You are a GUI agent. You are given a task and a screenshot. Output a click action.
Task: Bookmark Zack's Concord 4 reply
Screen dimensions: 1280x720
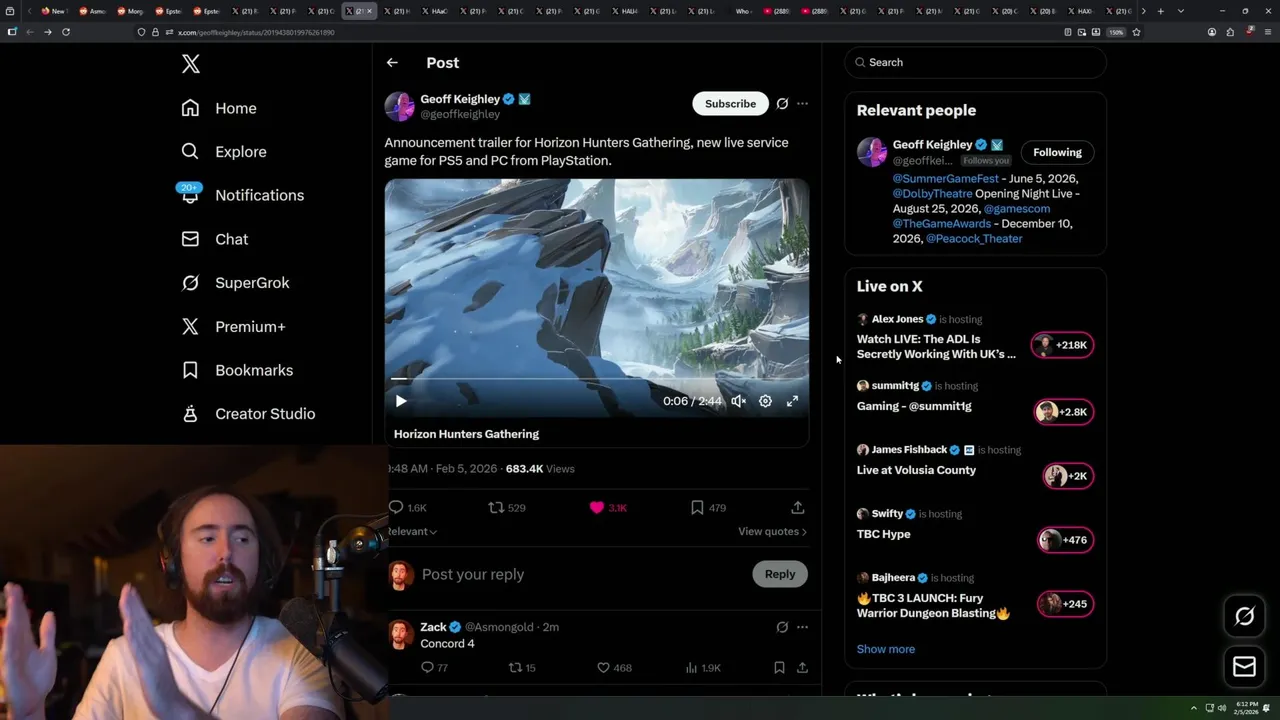coord(779,667)
